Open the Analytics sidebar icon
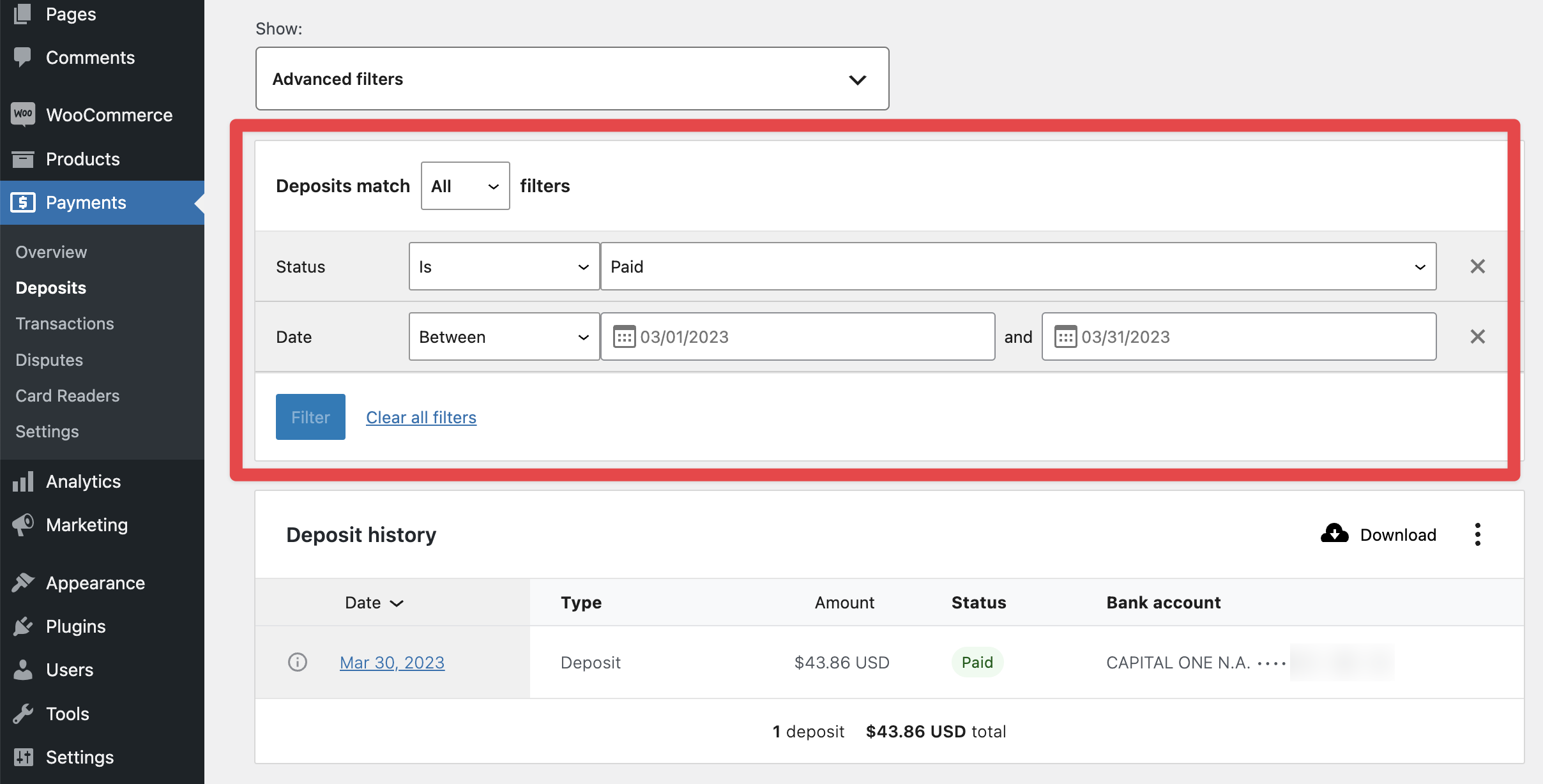The height and width of the screenshot is (784, 1543). pyautogui.click(x=23, y=481)
